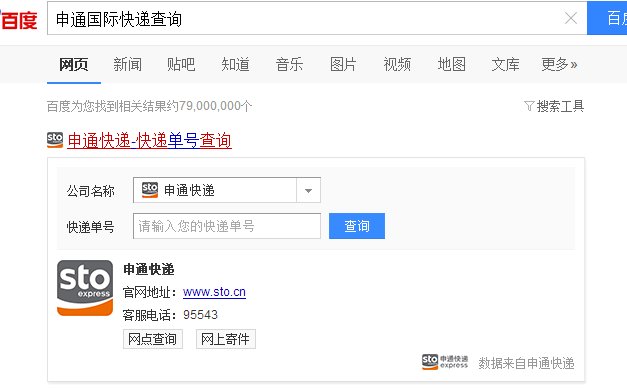Click the blue 查询 button
The height and width of the screenshot is (388, 627).
[357, 226]
